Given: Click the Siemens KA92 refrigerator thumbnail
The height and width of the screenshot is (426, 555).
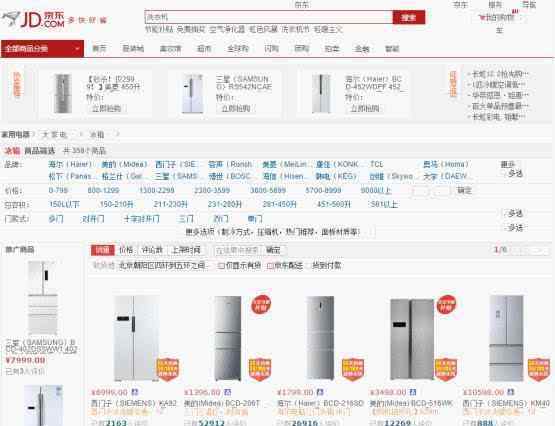Looking at the screenshot, I should tap(136, 338).
